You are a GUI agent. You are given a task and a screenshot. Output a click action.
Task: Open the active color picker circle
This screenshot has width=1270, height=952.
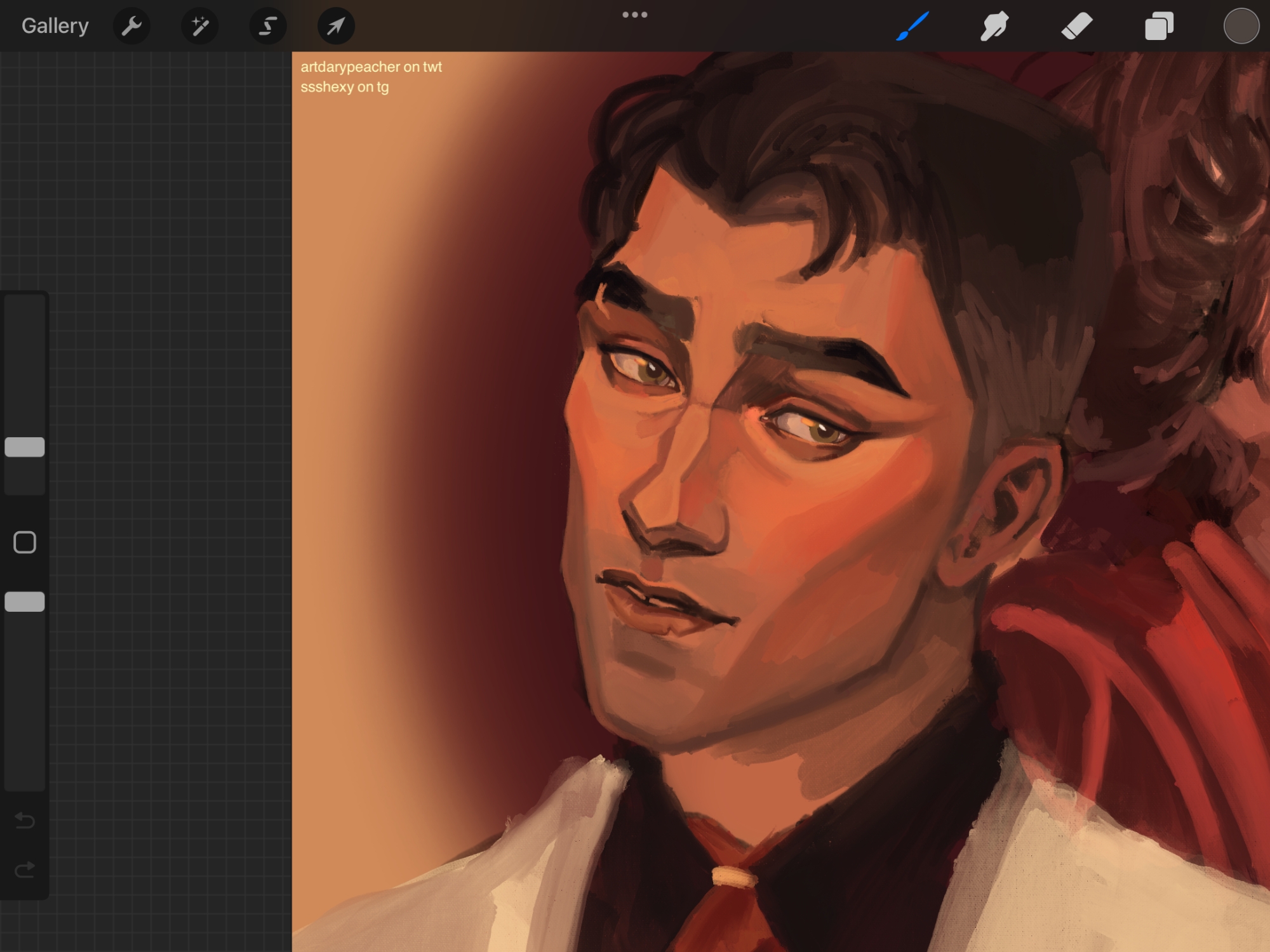coord(1241,26)
